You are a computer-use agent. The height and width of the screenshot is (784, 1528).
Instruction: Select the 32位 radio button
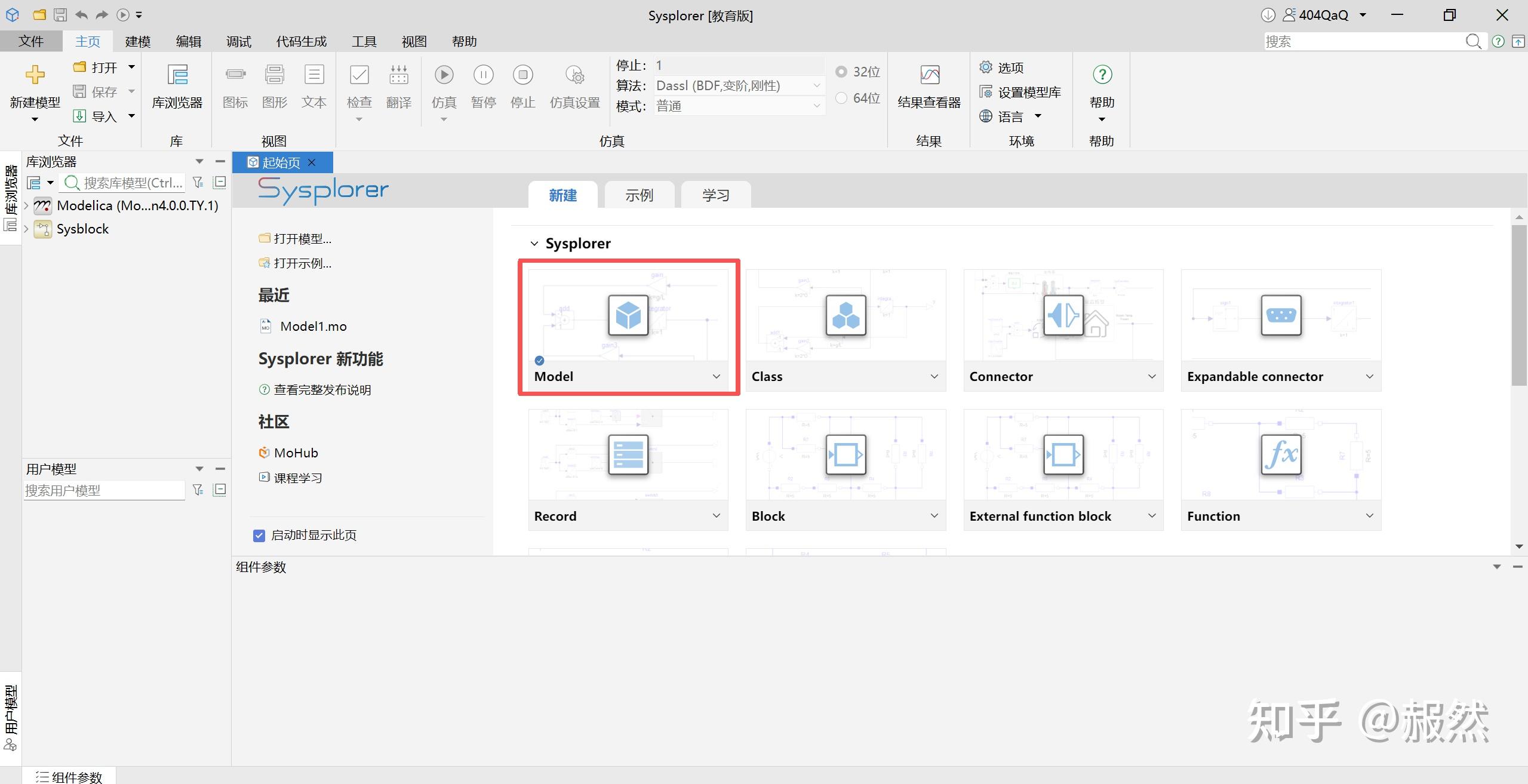841,72
